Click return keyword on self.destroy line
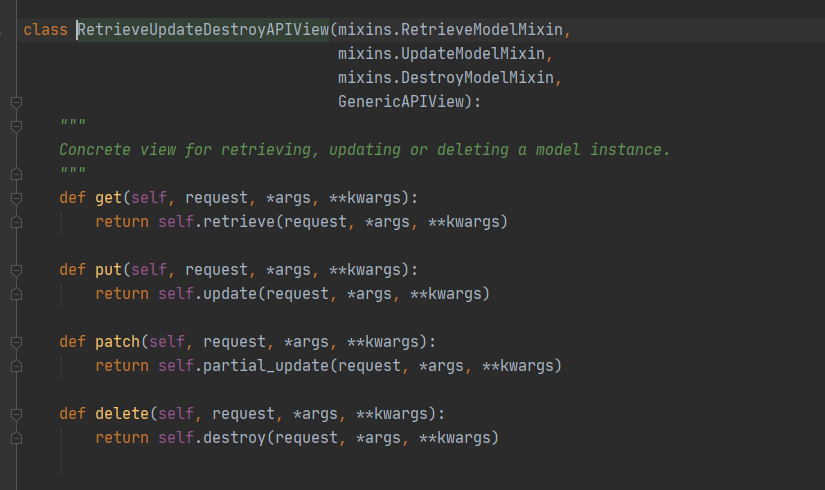 [x=122, y=438]
